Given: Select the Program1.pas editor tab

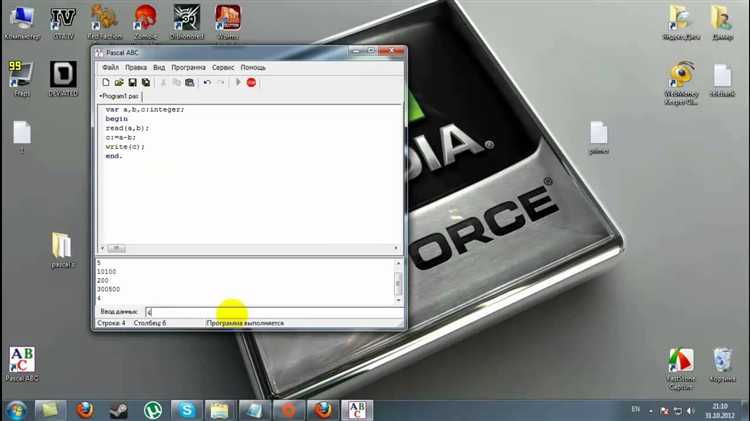Looking at the screenshot, I should point(120,96).
